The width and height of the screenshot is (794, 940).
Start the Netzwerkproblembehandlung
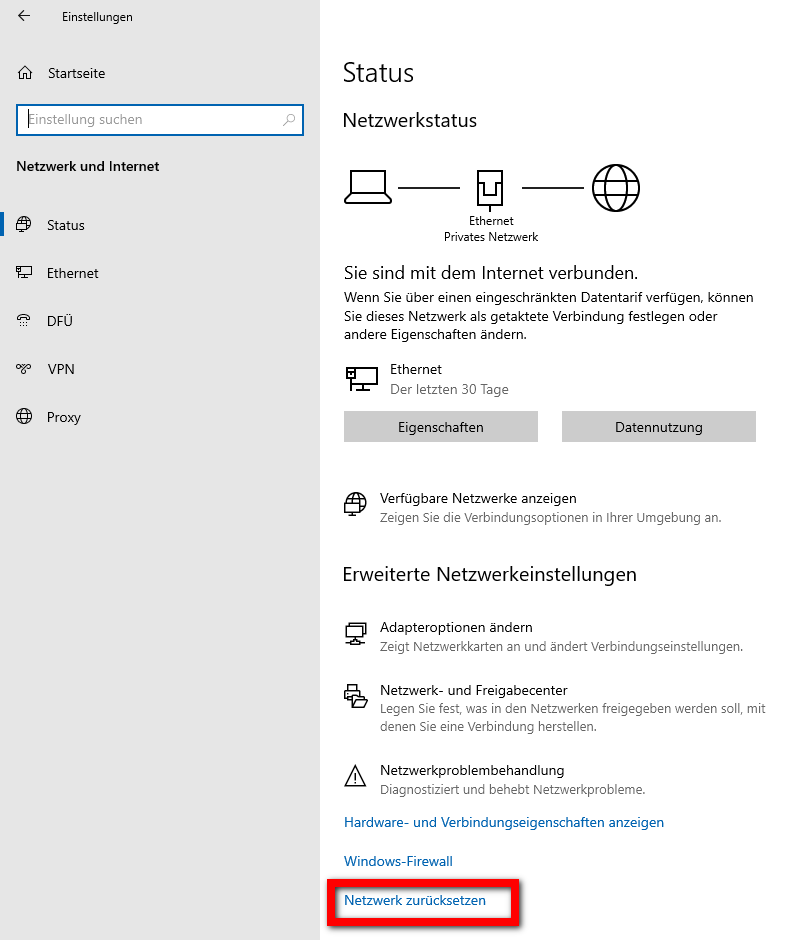[x=472, y=770]
